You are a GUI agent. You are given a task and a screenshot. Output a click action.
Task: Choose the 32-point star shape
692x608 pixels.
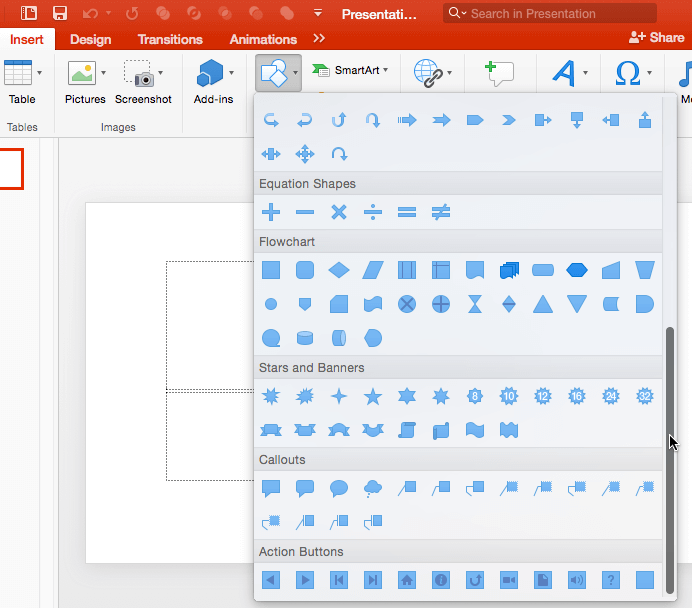point(645,397)
